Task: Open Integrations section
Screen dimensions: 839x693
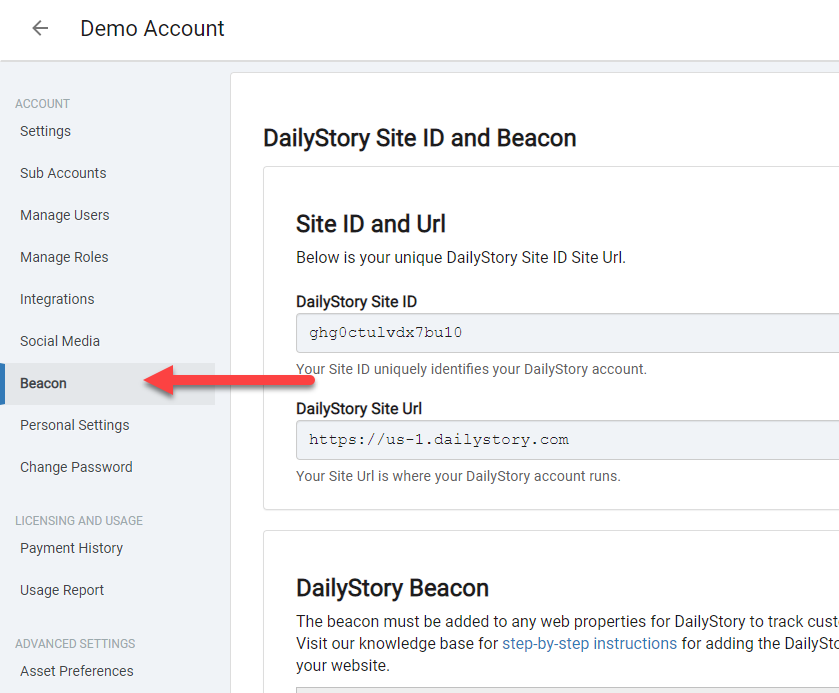Action: click(57, 299)
